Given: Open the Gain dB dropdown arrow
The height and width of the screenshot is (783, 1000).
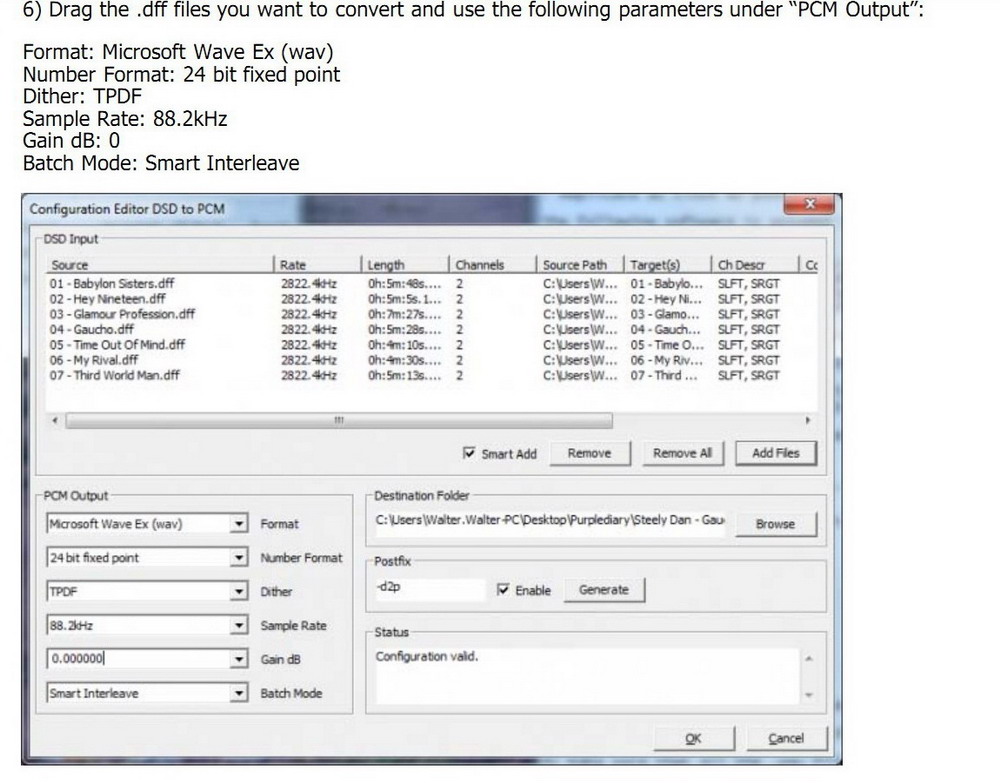Looking at the screenshot, I should 239,659.
